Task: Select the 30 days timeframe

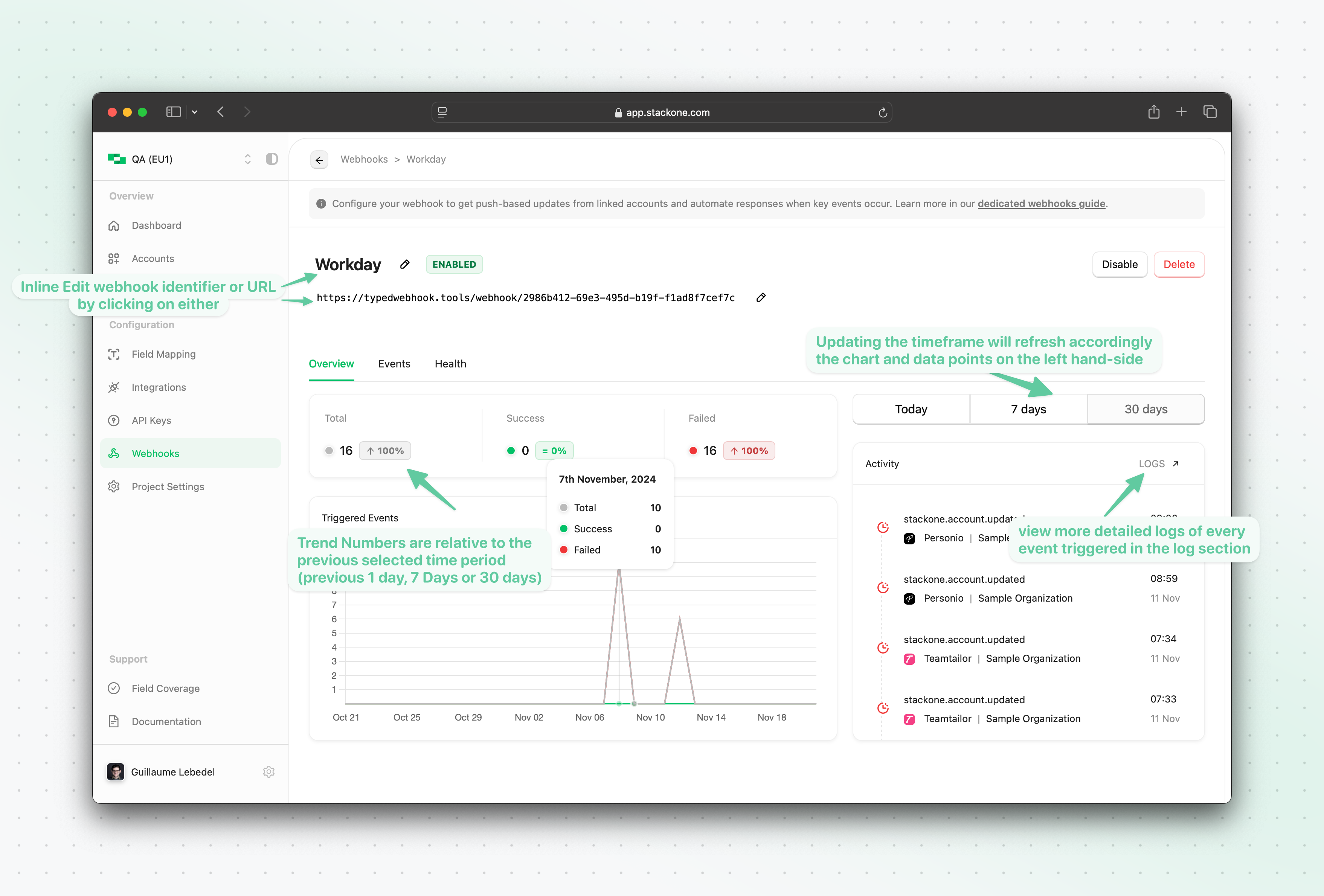Action: pyautogui.click(x=1146, y=409)
